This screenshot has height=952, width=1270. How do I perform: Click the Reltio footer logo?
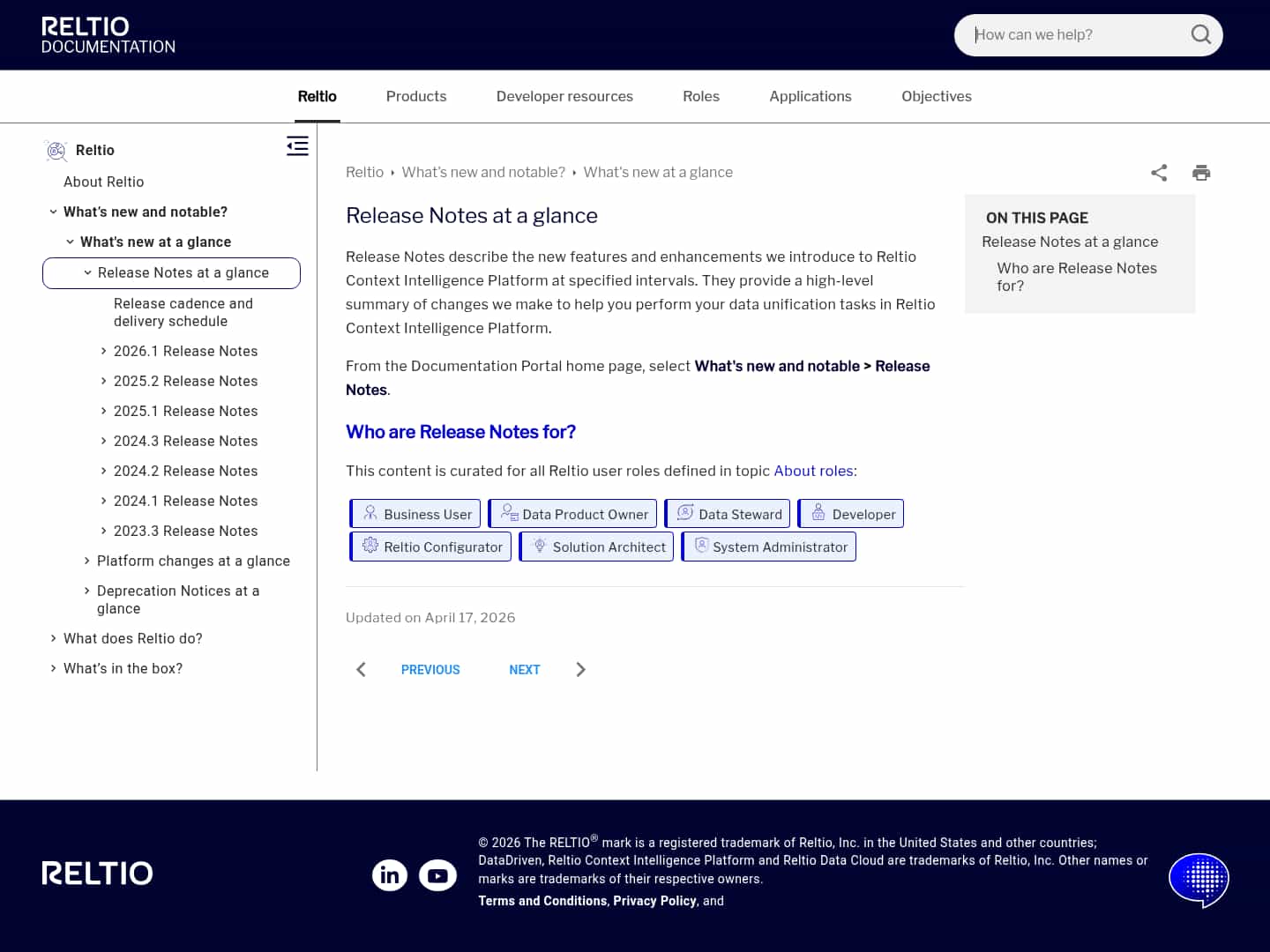tap(97, 873)
